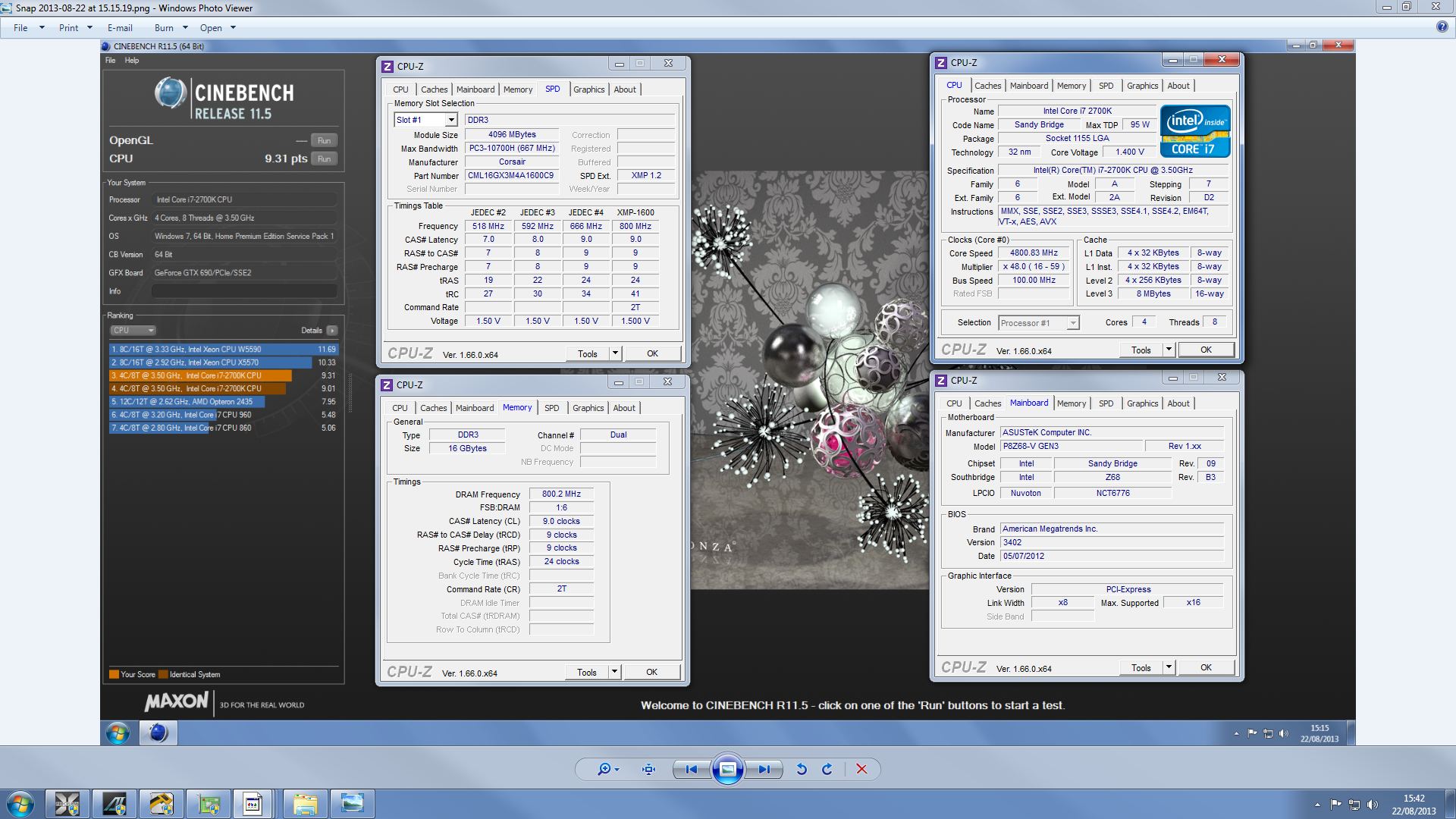Switch to Graphics tab in Memory window
Screen dimensions: 1456x819
(x=588, y=408)
